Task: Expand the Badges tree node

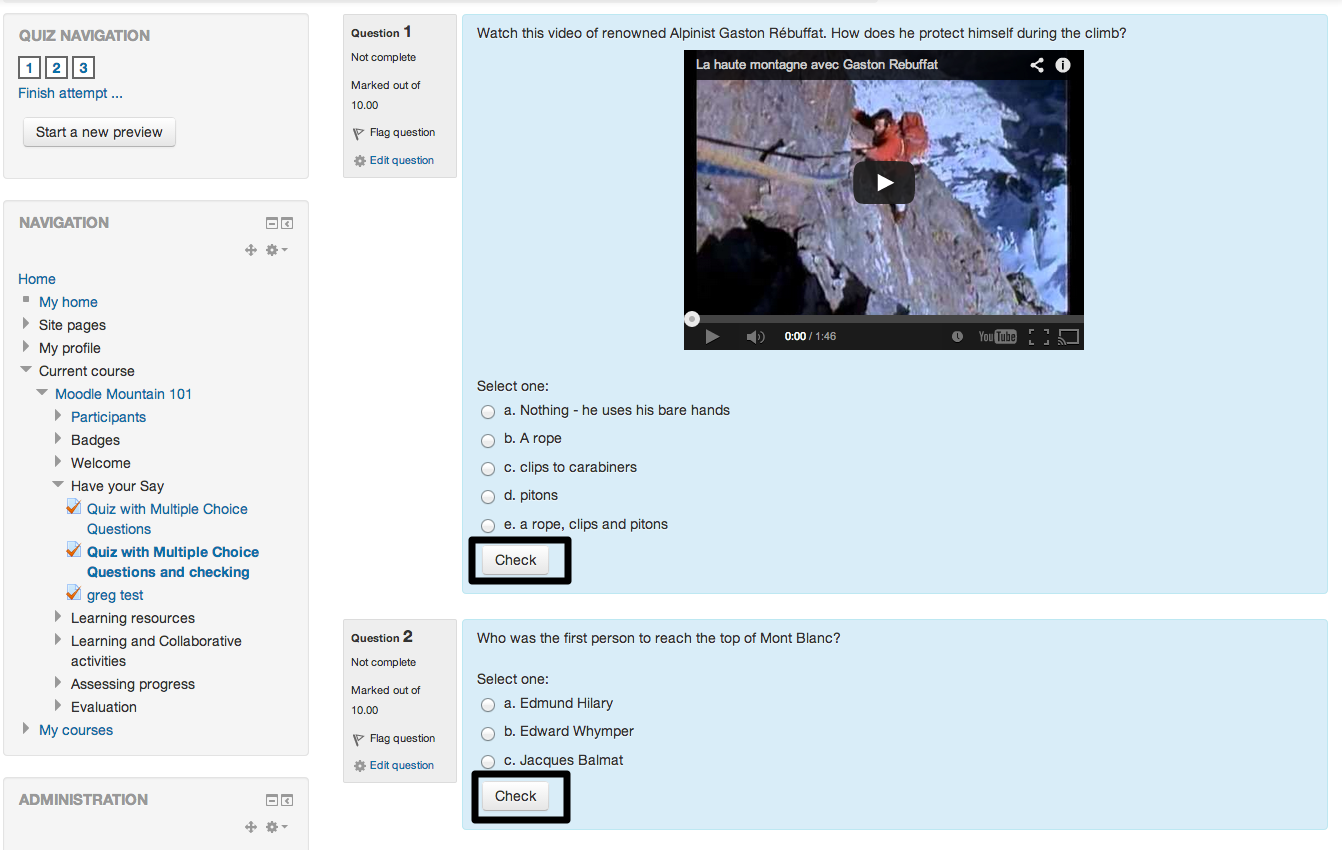Action: click(58, 439)
